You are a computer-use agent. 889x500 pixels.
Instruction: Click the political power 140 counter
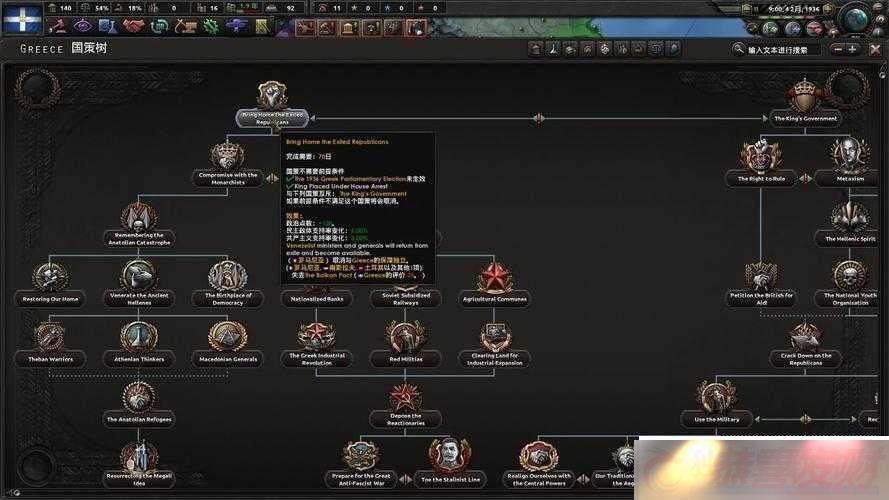(x=60, y=8)
